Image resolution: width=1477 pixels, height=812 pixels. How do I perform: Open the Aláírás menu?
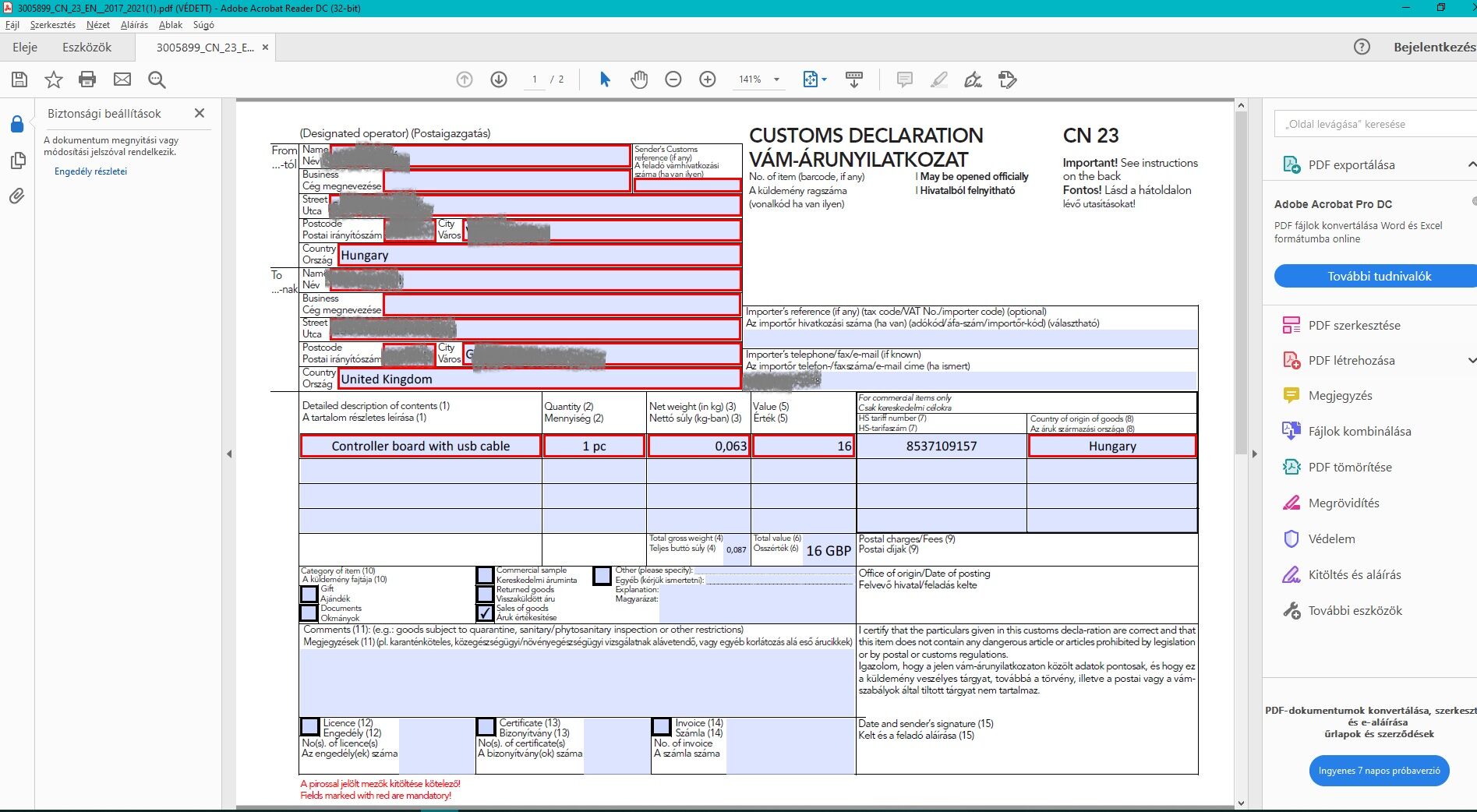(134, 25)
